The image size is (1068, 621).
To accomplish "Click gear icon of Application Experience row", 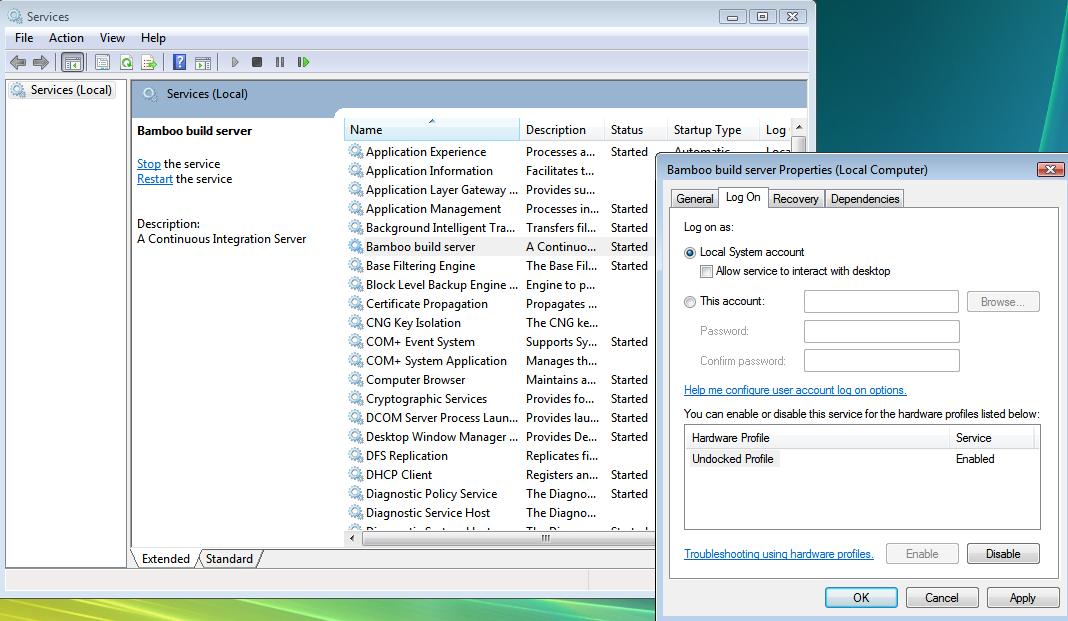I will pyautogui.click(x=356, y=151).
